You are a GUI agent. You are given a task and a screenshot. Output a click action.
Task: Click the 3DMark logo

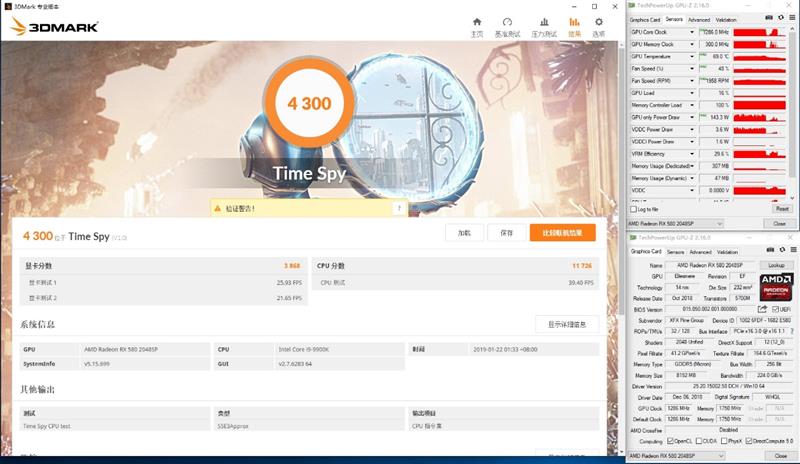54,27
